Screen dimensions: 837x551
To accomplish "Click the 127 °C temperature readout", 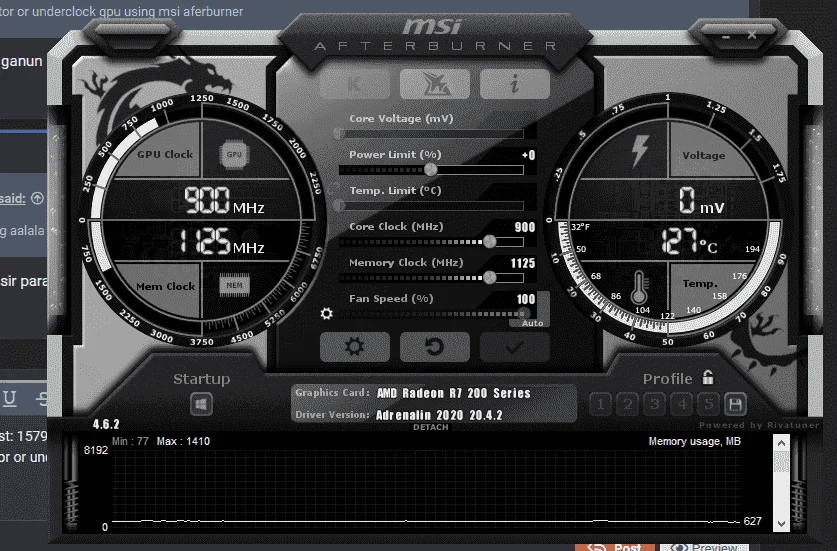I will coord(689,241).
